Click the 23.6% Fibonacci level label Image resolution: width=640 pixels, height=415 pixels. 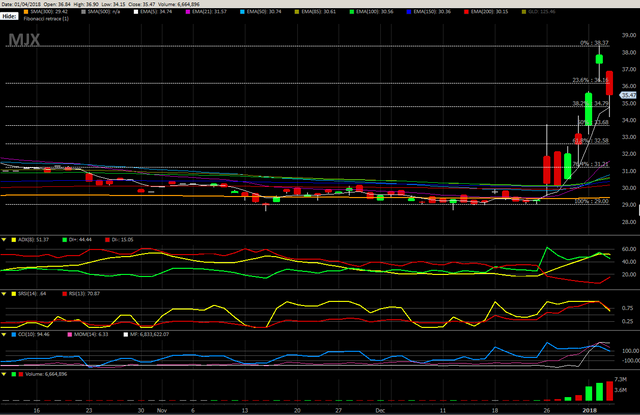click(x=591, y=80)
